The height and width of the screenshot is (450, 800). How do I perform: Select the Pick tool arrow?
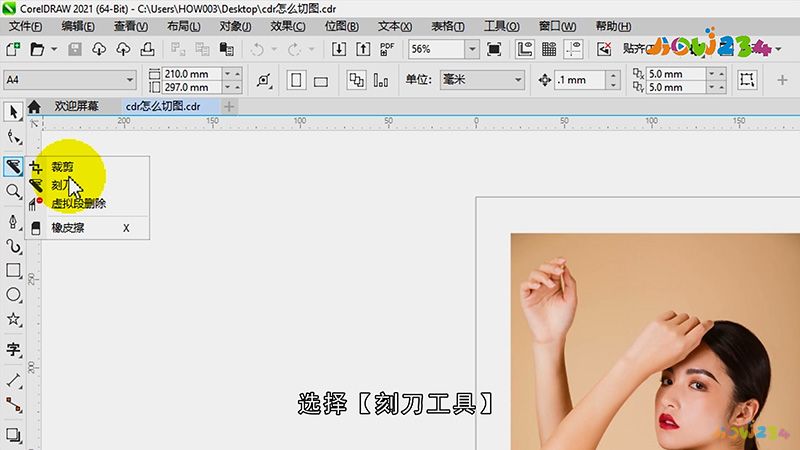(13, 112)
